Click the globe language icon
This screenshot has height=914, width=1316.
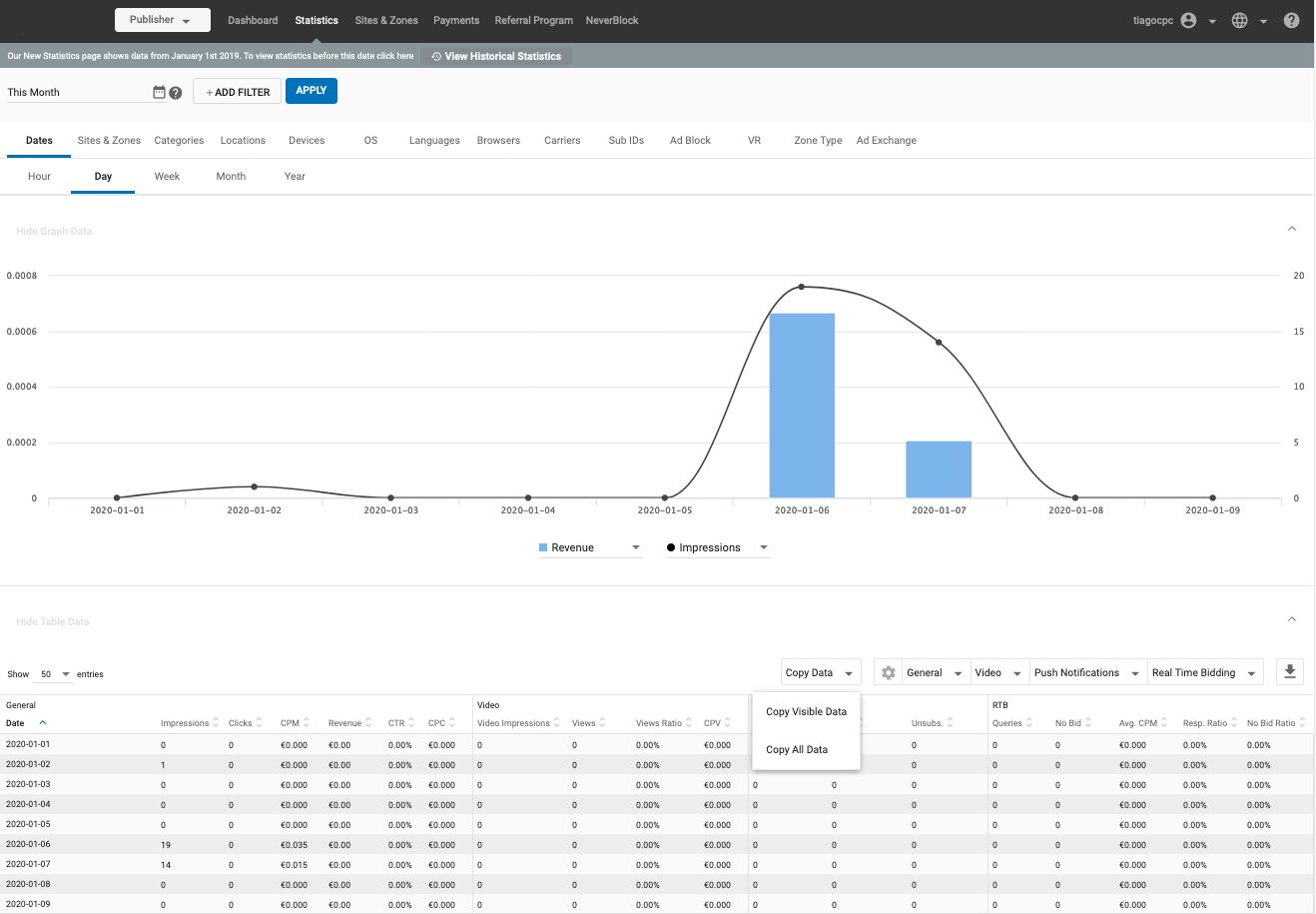click(x=1239, y=20)
